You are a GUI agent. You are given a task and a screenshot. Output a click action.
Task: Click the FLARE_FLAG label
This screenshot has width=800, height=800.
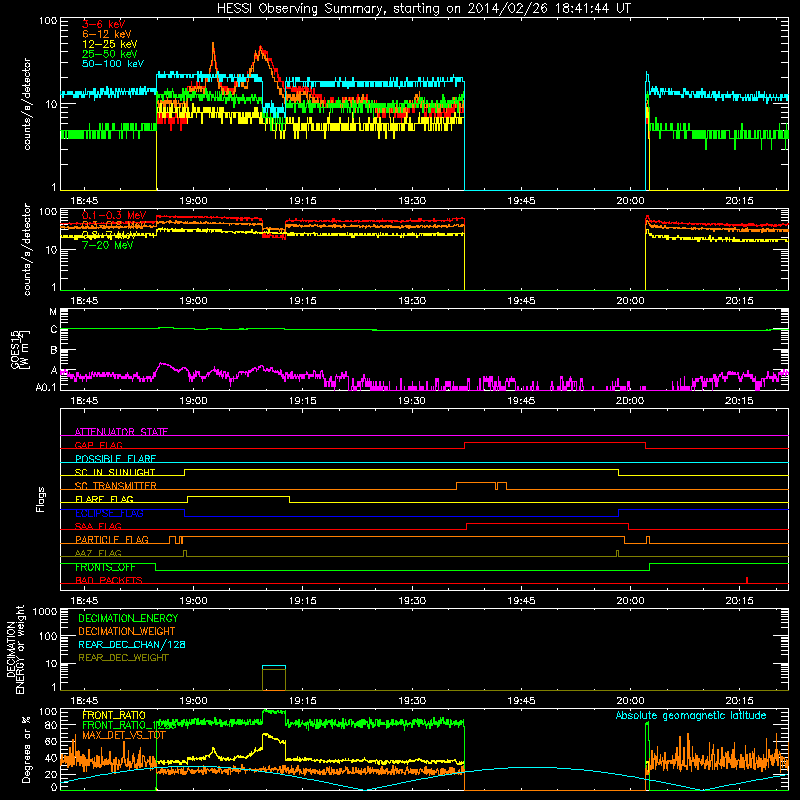(104, 499)
